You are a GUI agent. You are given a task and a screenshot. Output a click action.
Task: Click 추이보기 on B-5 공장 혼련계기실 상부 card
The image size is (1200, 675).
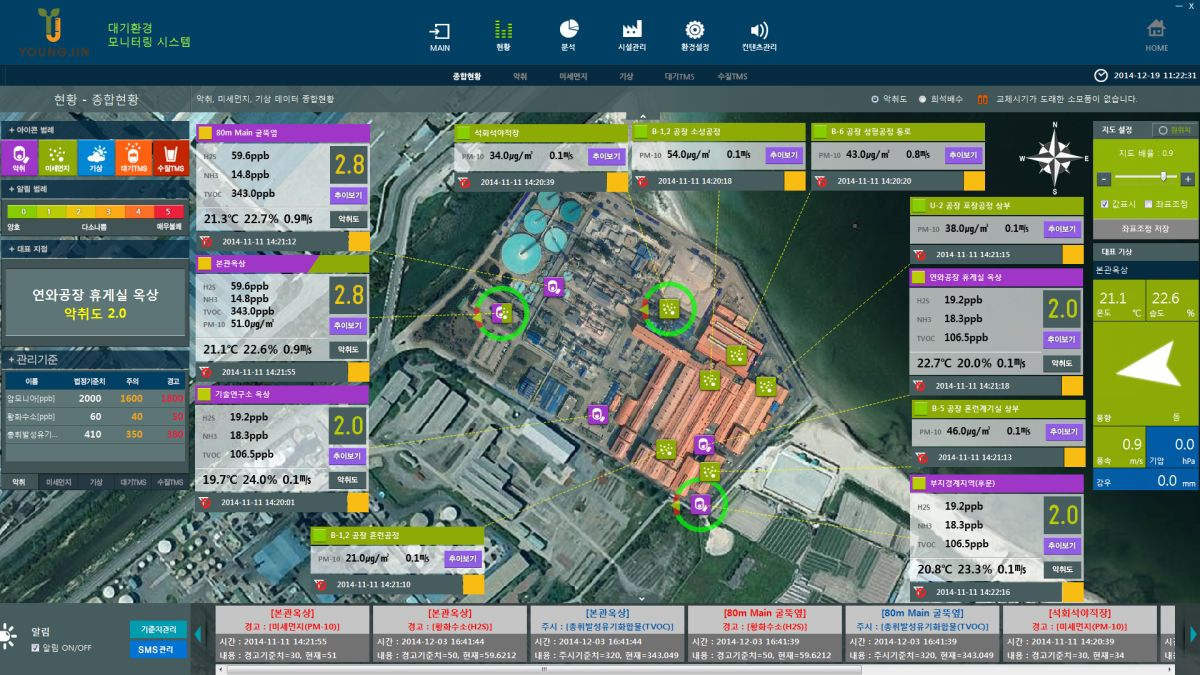1064,432
